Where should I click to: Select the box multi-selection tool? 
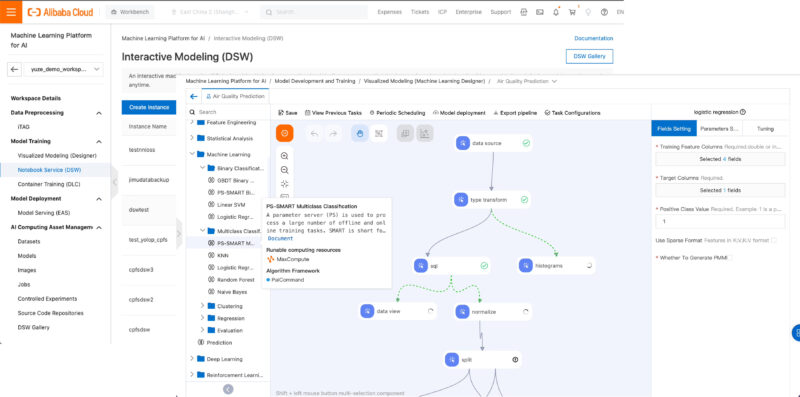(x=379, y=133)
